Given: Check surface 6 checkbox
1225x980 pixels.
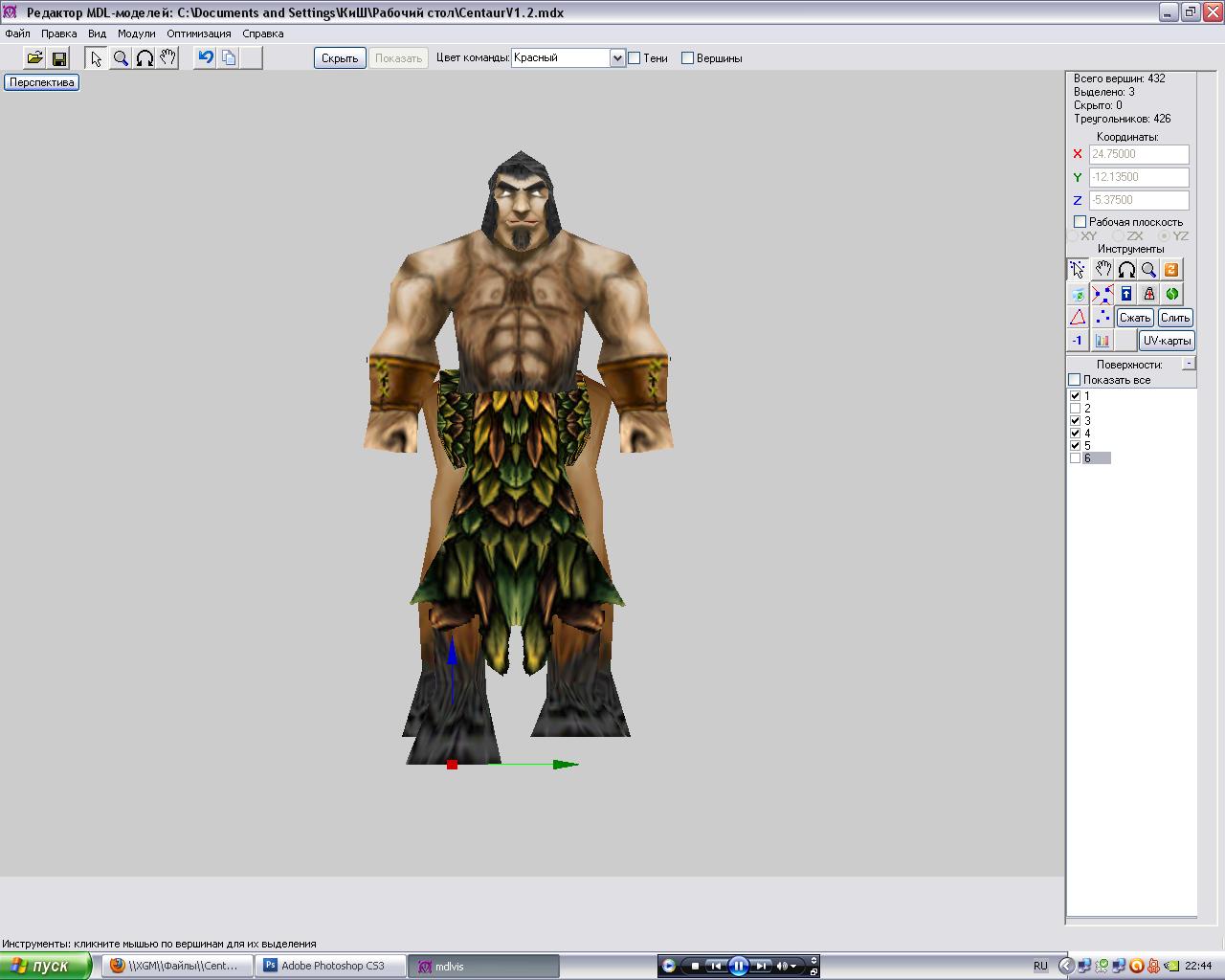Looking at the screenshot, I should 1075,457.
